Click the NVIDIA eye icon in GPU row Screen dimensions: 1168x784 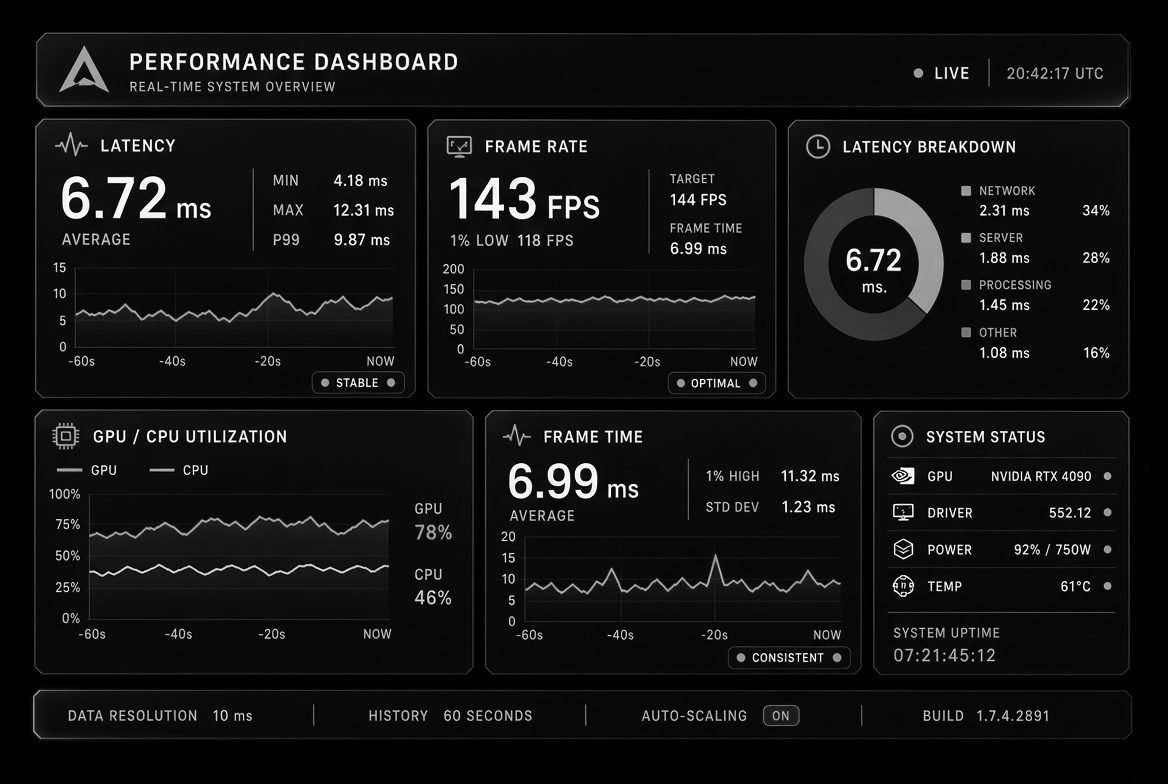(903, 475)
